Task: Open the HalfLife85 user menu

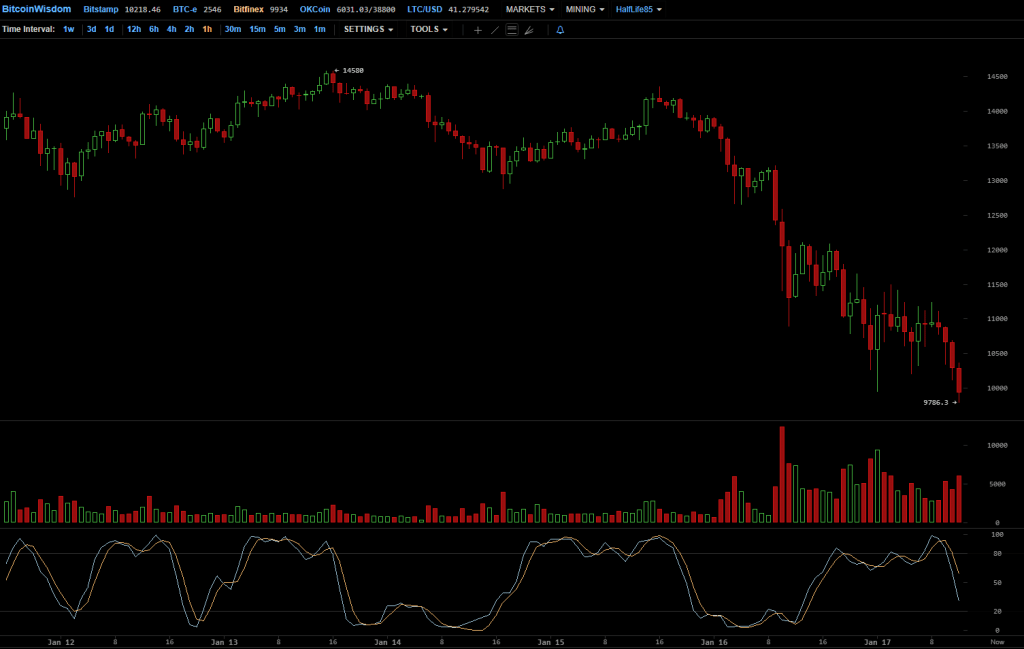Action: point(639,9)
